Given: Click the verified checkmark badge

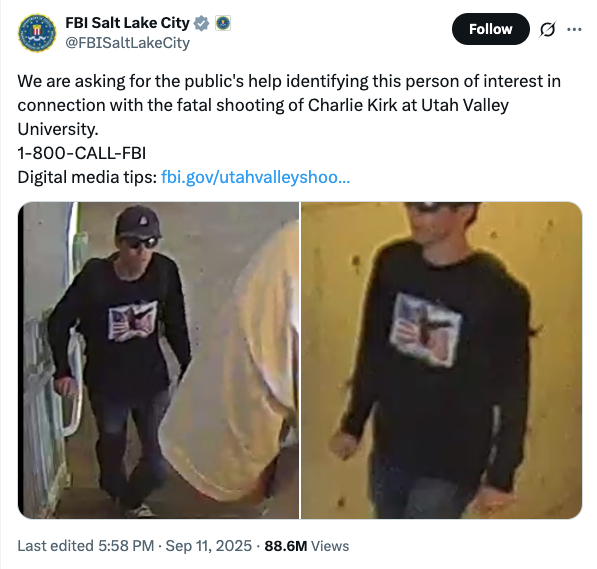Looking at the screenshot, I should (201, 23).
